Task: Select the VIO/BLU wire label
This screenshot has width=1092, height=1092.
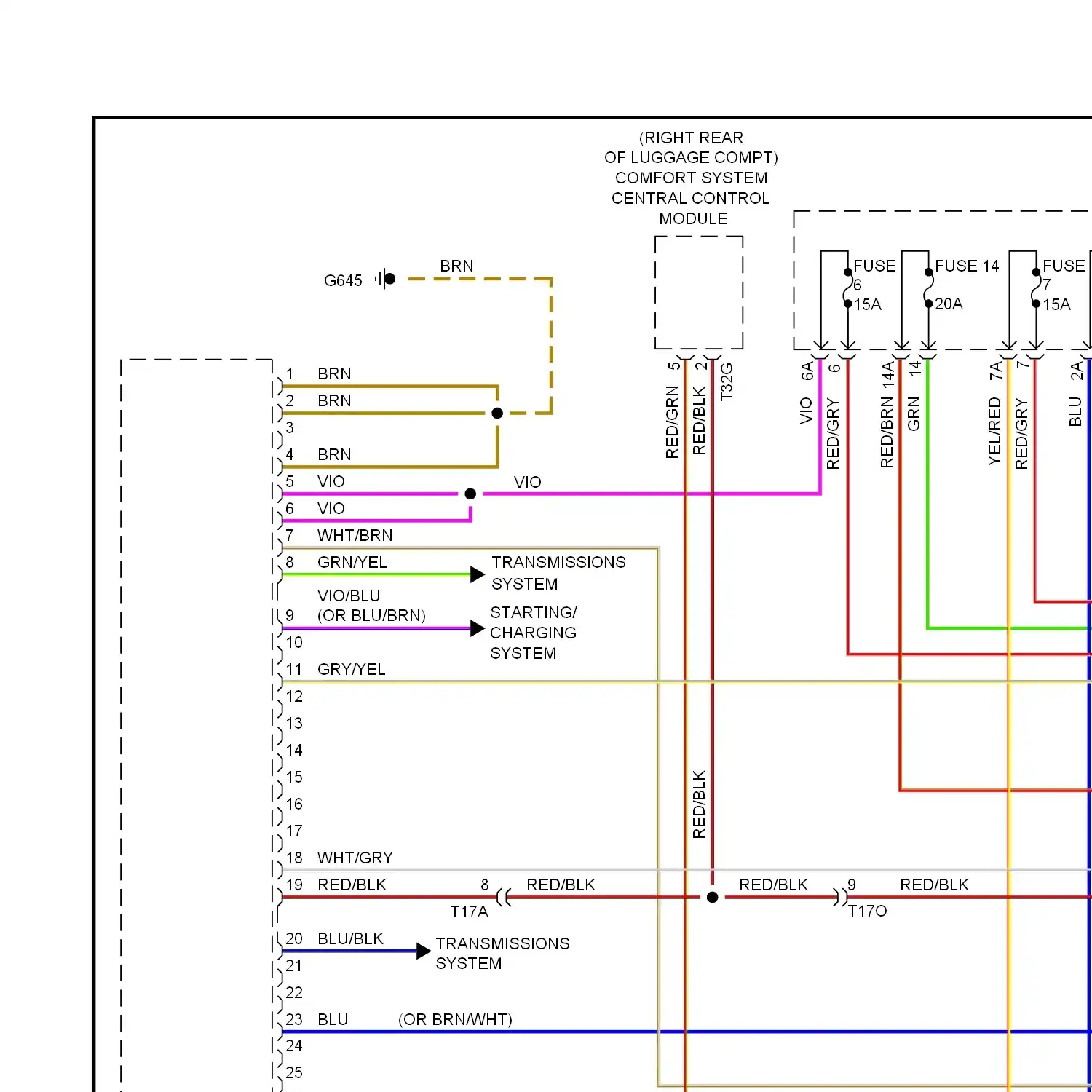Action: [x=349, y=596]
